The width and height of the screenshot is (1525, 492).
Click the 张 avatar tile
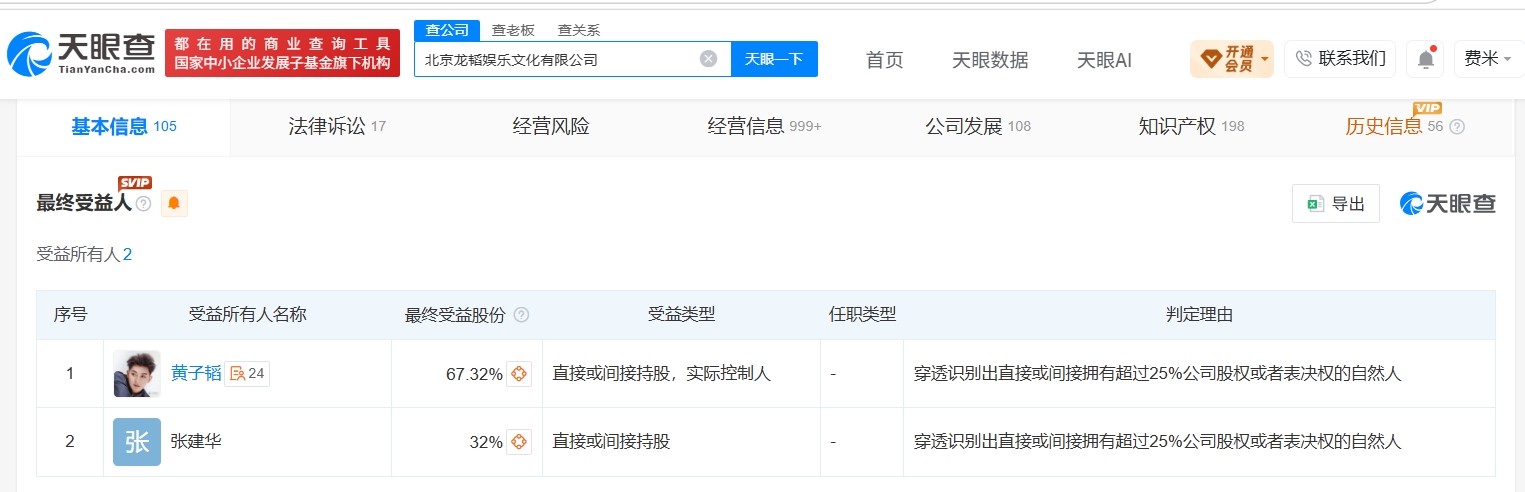tap(137, 441)
